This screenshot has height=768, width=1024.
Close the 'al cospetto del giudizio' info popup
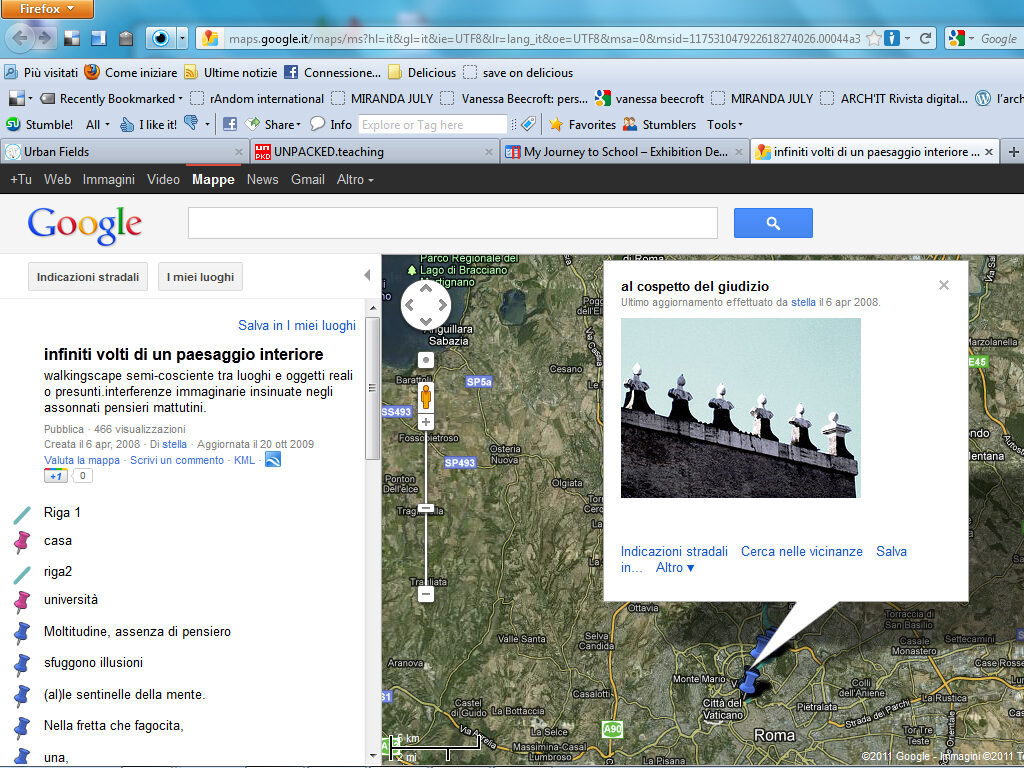click(x=943, y=285)
